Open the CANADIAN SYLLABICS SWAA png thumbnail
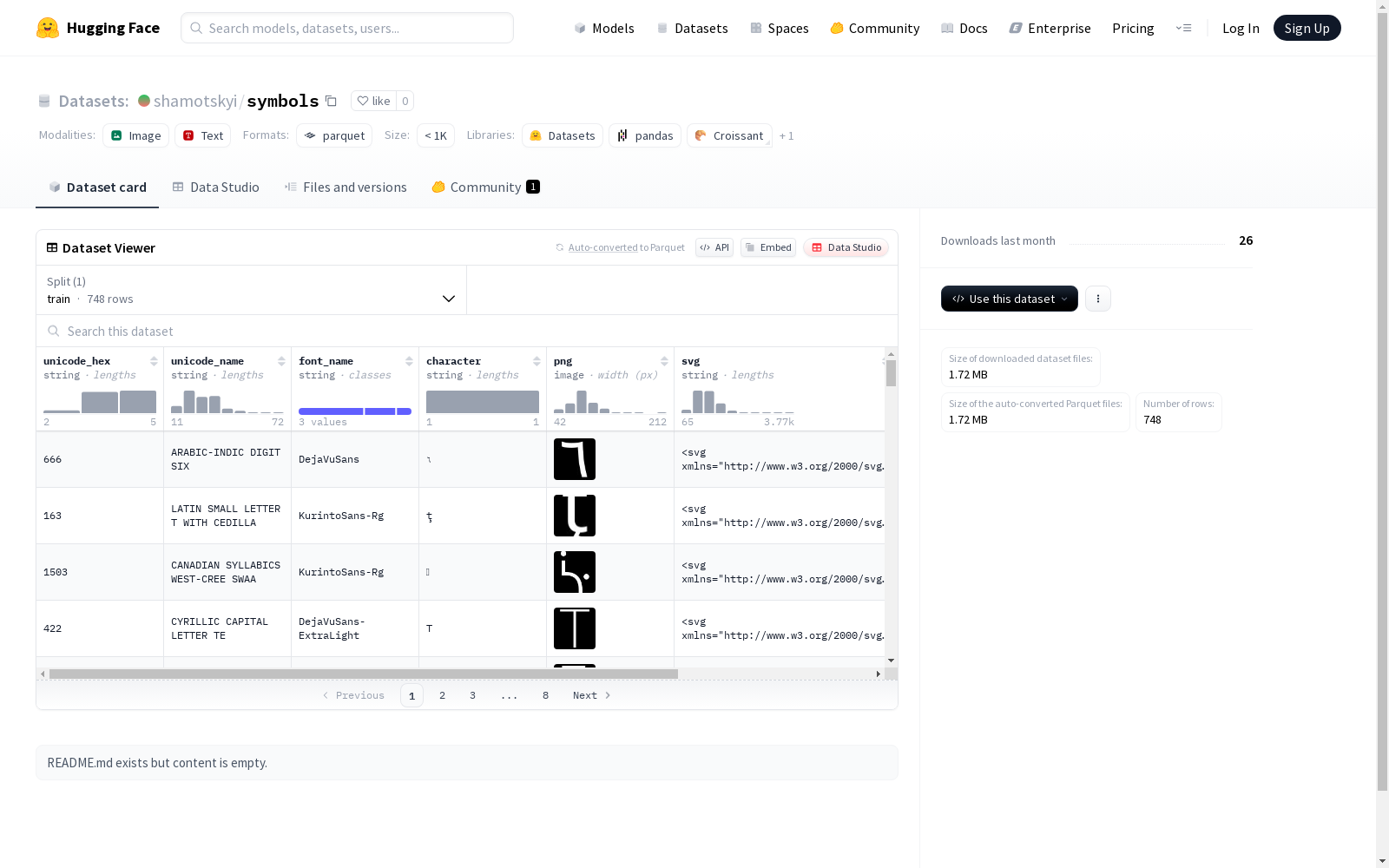Screen dimensions: 1389x868 (575, 572)
